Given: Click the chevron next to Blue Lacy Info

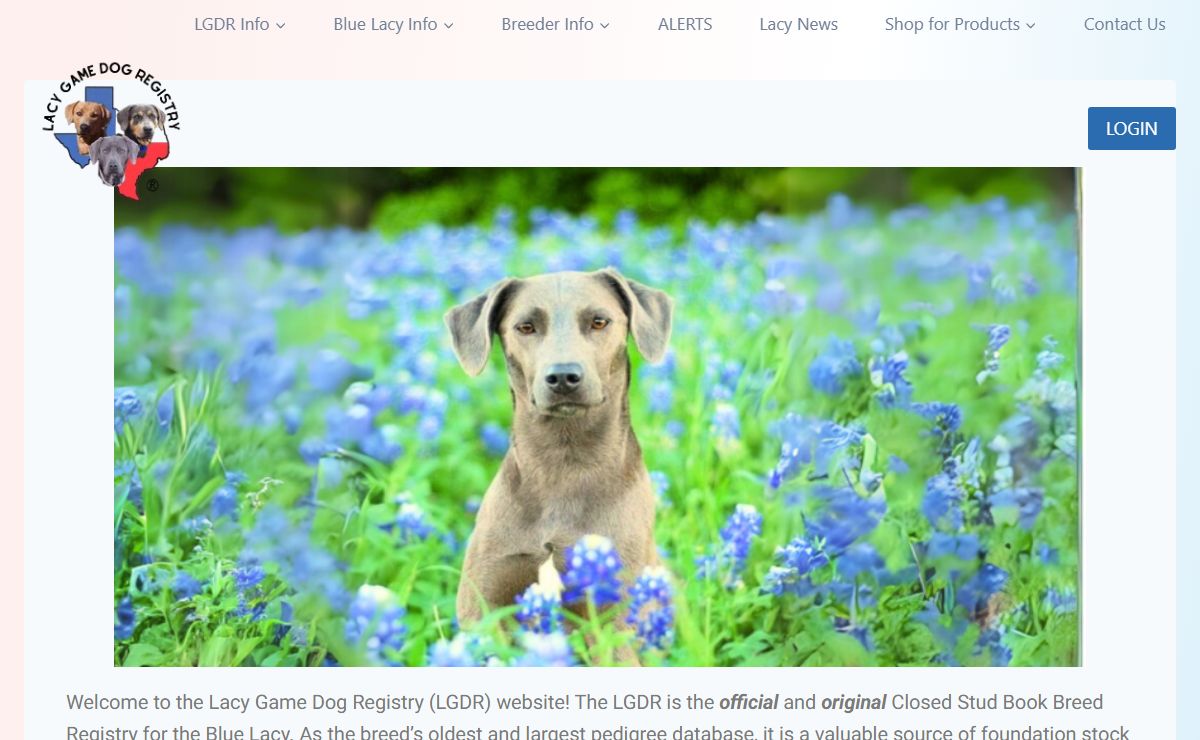Looking at the screenshot, I should [449, 25].
